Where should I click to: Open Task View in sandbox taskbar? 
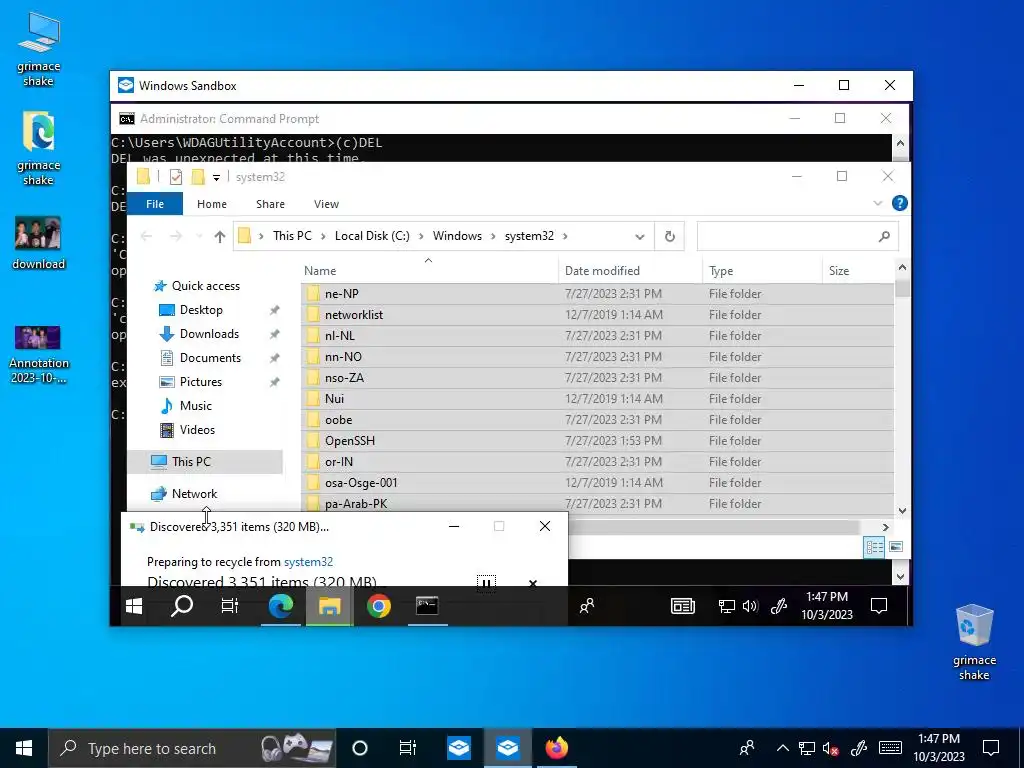click(230, 606)
